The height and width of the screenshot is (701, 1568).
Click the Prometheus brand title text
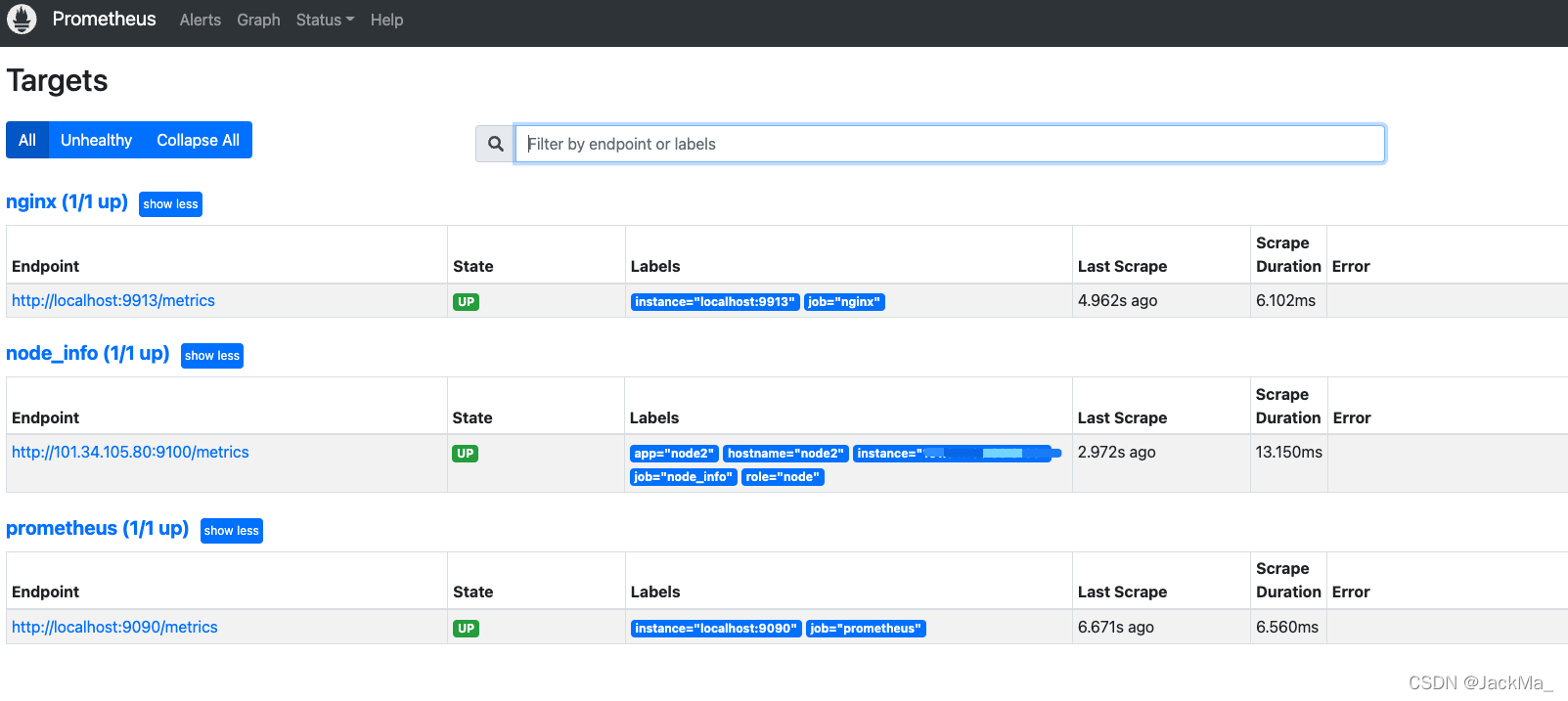click(x=104, y=20)
